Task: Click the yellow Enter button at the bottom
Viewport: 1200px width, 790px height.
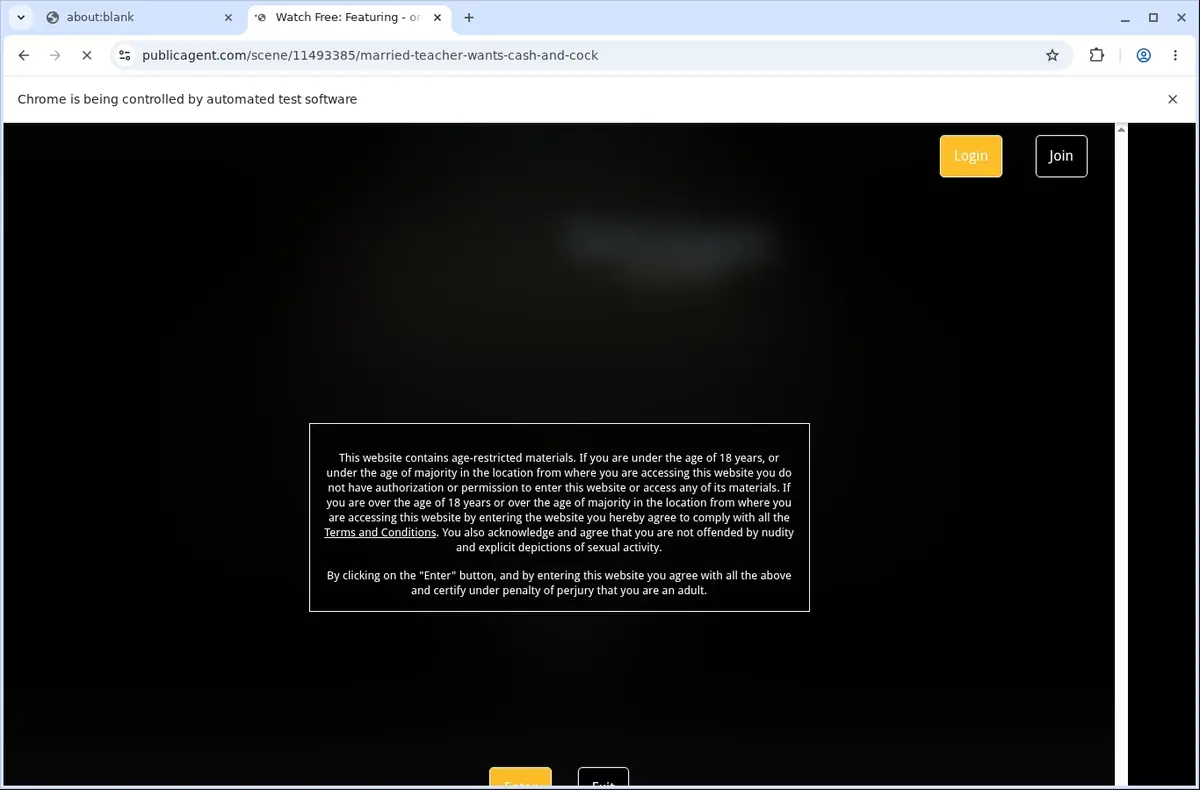Action: click(x=520, y=778)
